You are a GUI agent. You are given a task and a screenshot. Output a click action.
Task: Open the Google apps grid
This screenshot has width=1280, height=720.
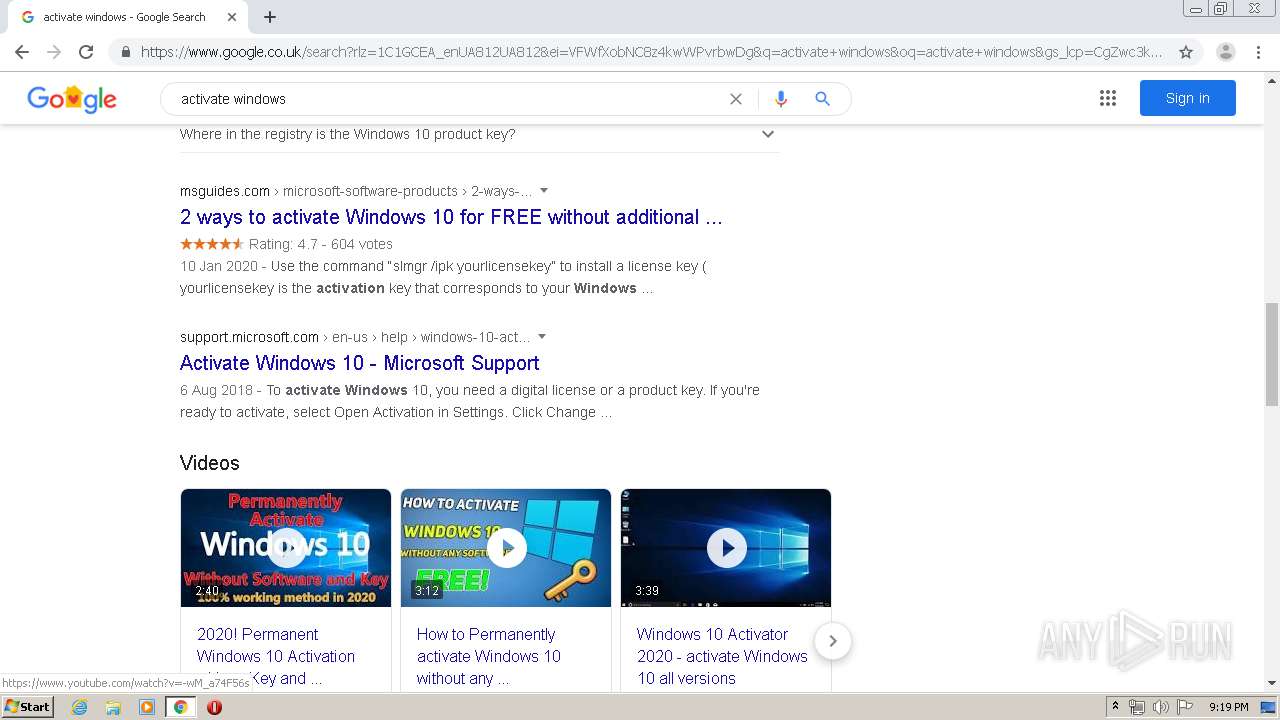(x=1108, y=98)
